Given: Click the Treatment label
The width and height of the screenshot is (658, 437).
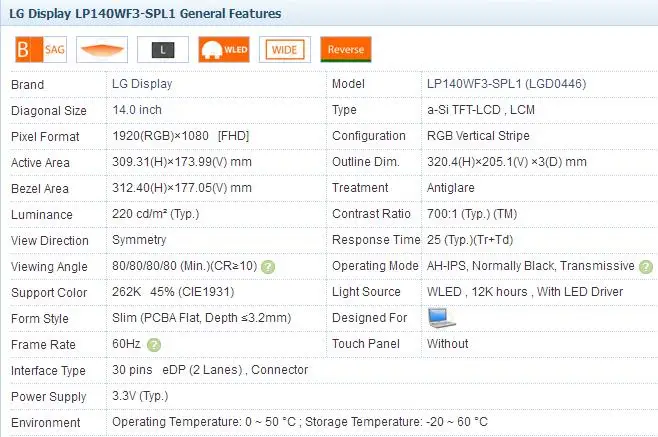Looking at the screenshot, I should coord(360,188).
